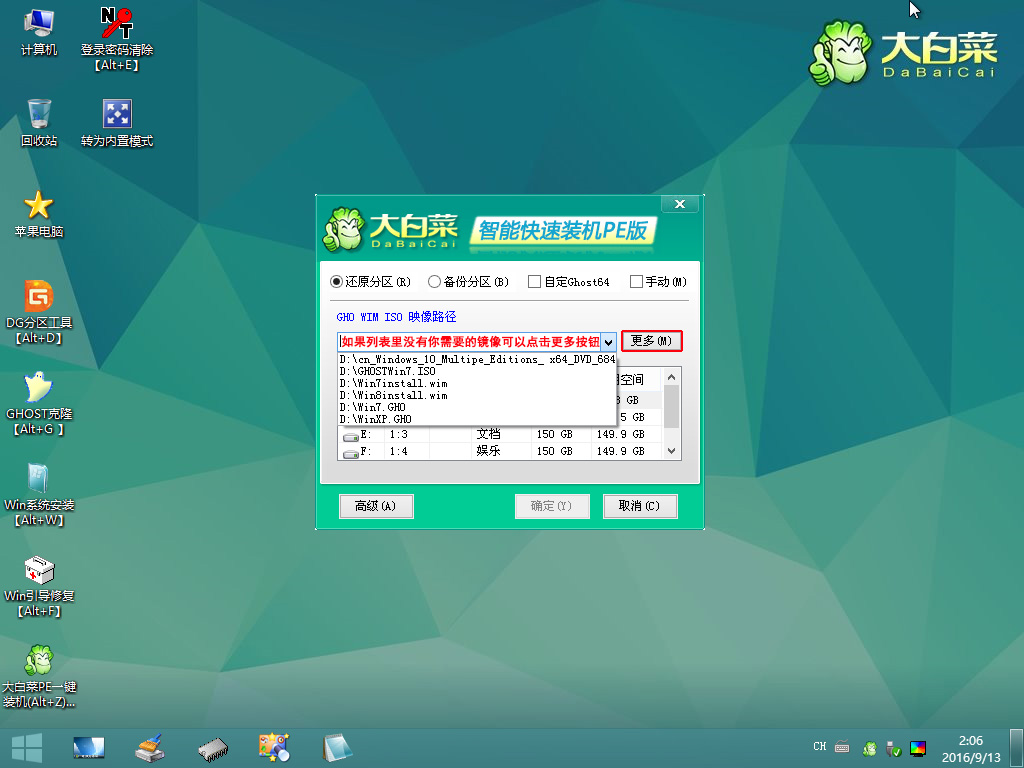Open the Win系统安装 desktop icon
The width and height of the screenshot is (1024, 768).
pyautogui.click(x=39, y=479)
